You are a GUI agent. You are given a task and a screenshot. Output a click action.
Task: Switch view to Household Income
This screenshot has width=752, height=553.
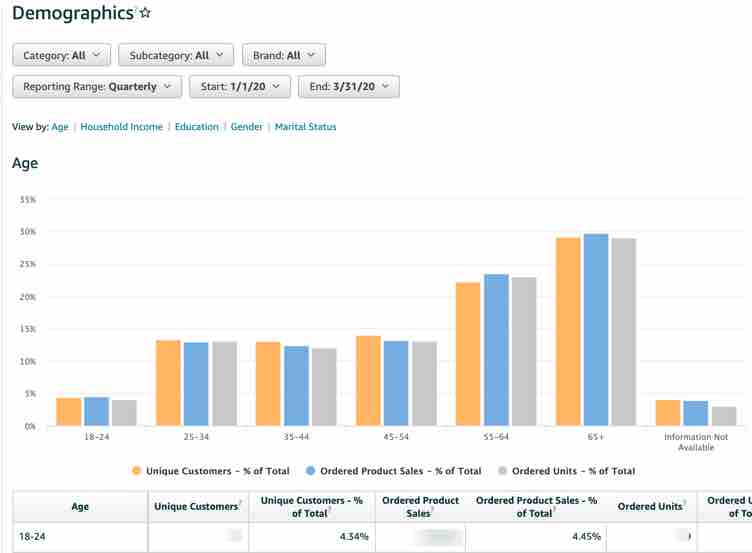tap(121, 127)
